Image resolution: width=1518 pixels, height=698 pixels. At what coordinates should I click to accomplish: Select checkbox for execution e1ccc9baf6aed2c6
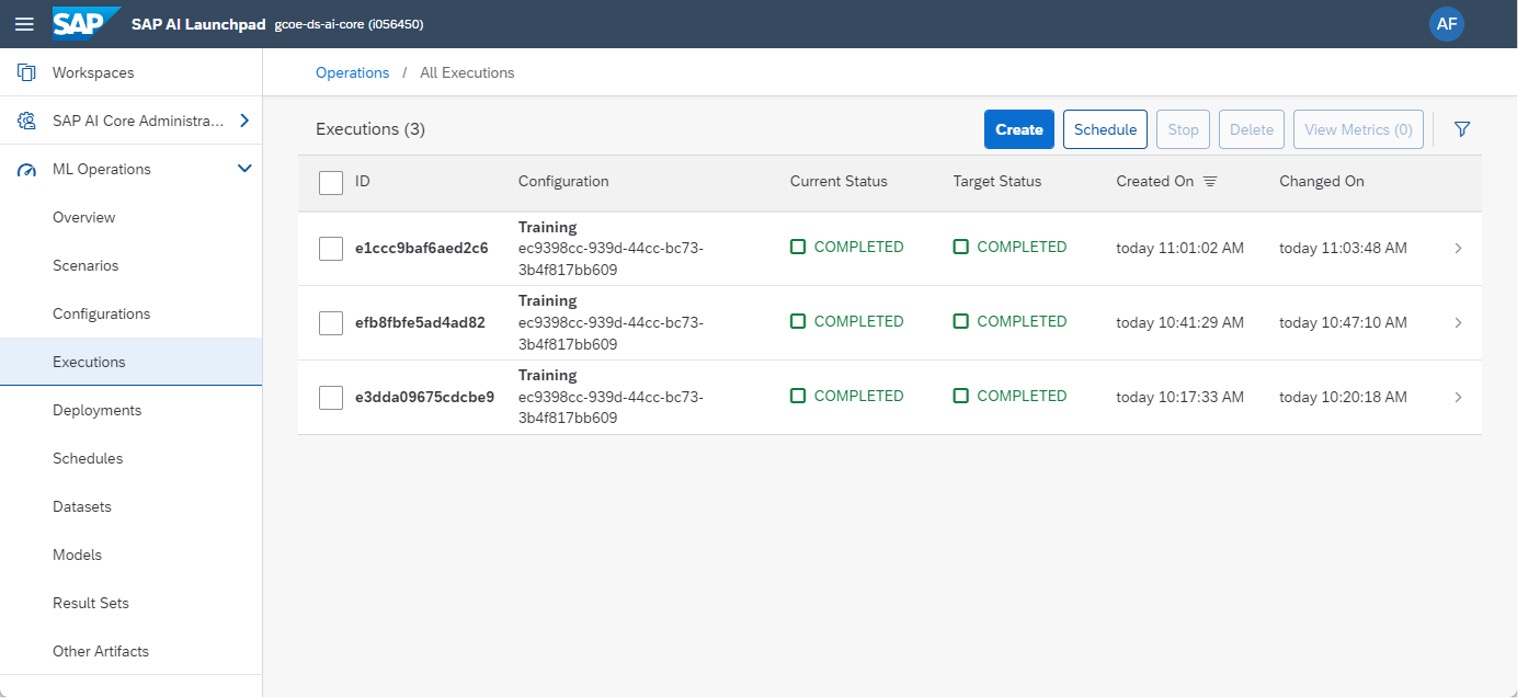331,248
